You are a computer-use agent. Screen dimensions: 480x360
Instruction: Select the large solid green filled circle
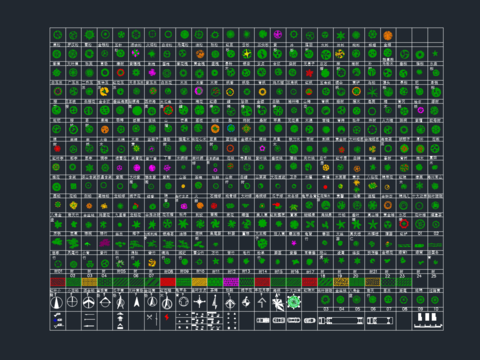click(137, 110)
